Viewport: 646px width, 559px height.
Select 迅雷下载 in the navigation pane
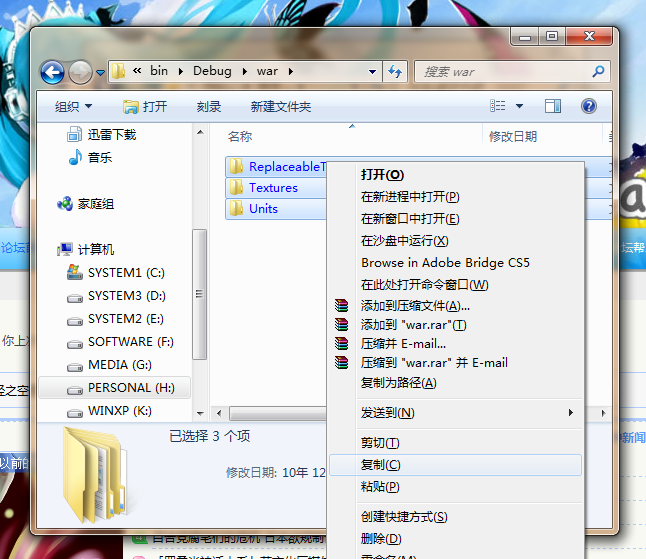pyautogui.click(x=101, y=134)
